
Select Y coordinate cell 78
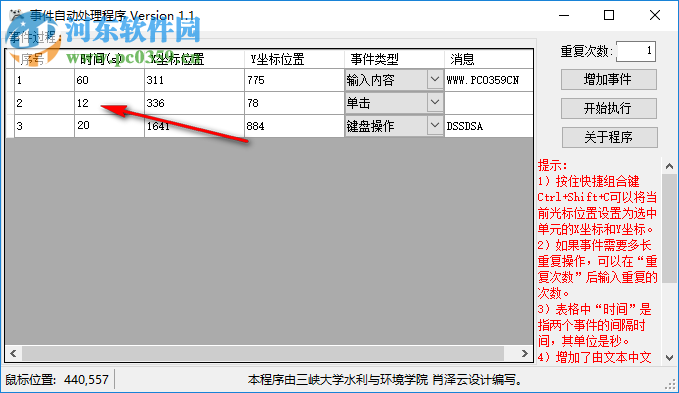[x=294, y=103]
